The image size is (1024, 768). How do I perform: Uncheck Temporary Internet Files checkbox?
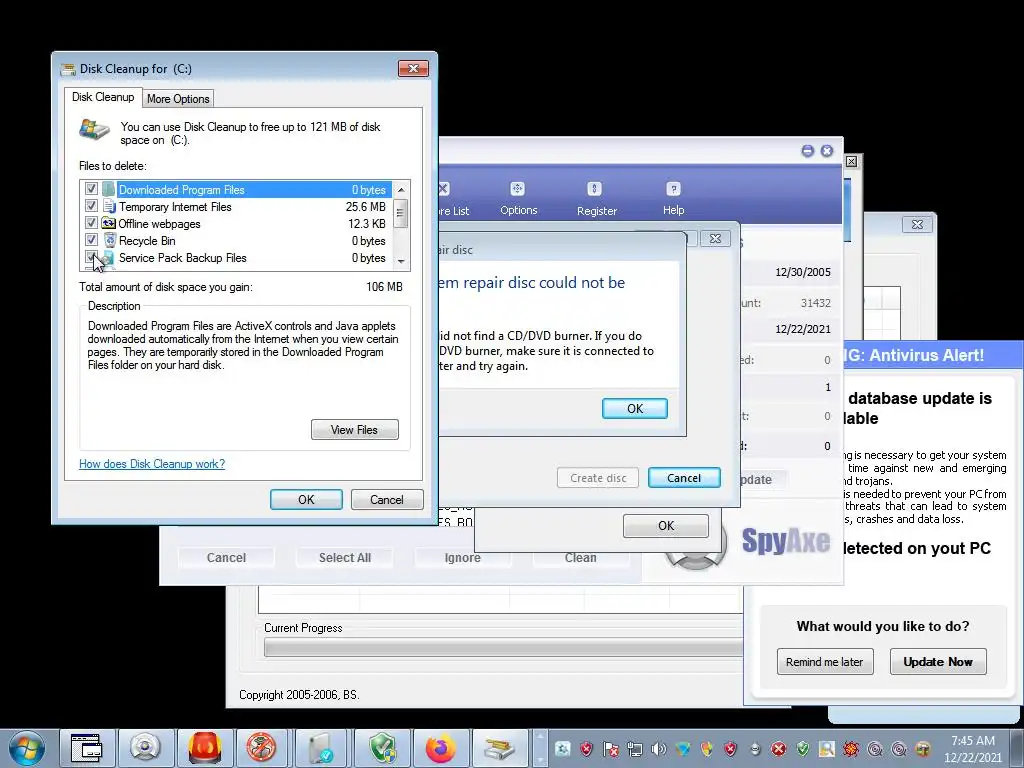[x=91, y=206]
